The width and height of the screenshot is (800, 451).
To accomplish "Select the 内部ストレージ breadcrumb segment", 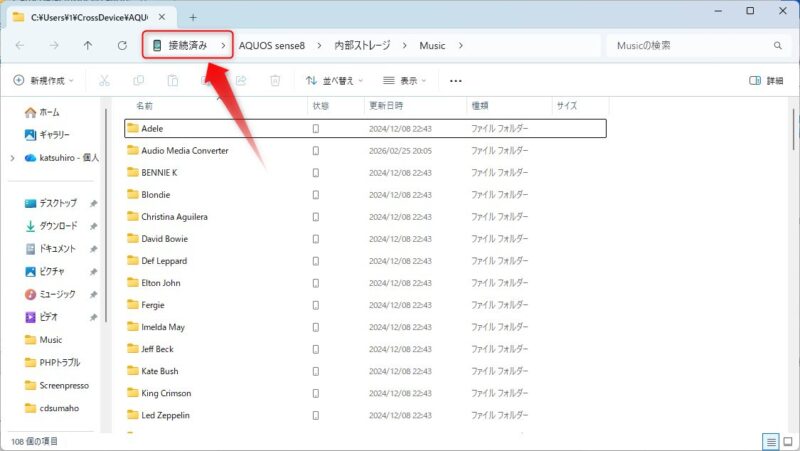I will click(360, 46).
